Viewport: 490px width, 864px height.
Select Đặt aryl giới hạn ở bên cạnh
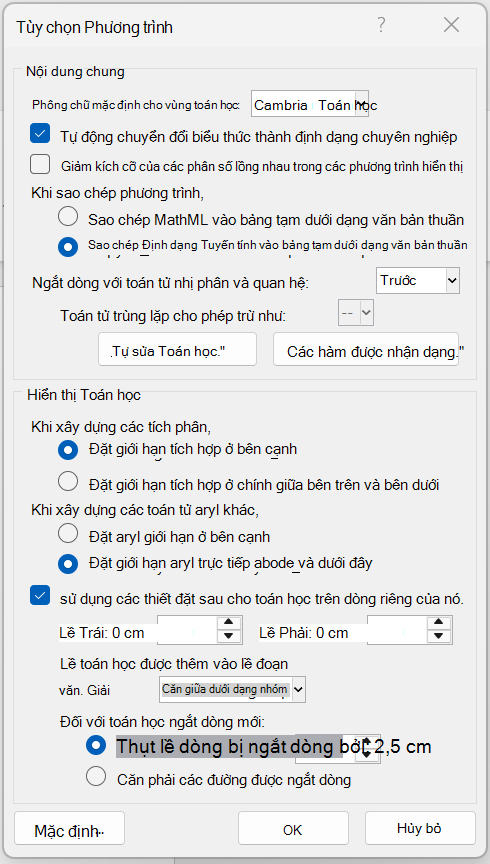tap(68, 533)
